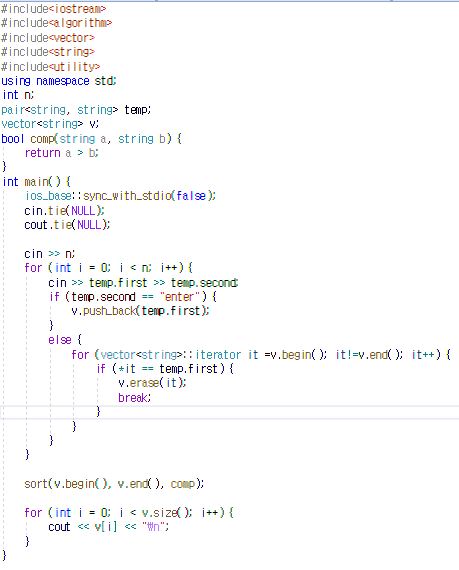Click the #include<string> line
The width and height of the screenshot is (459, 570).
pos(48,52)
